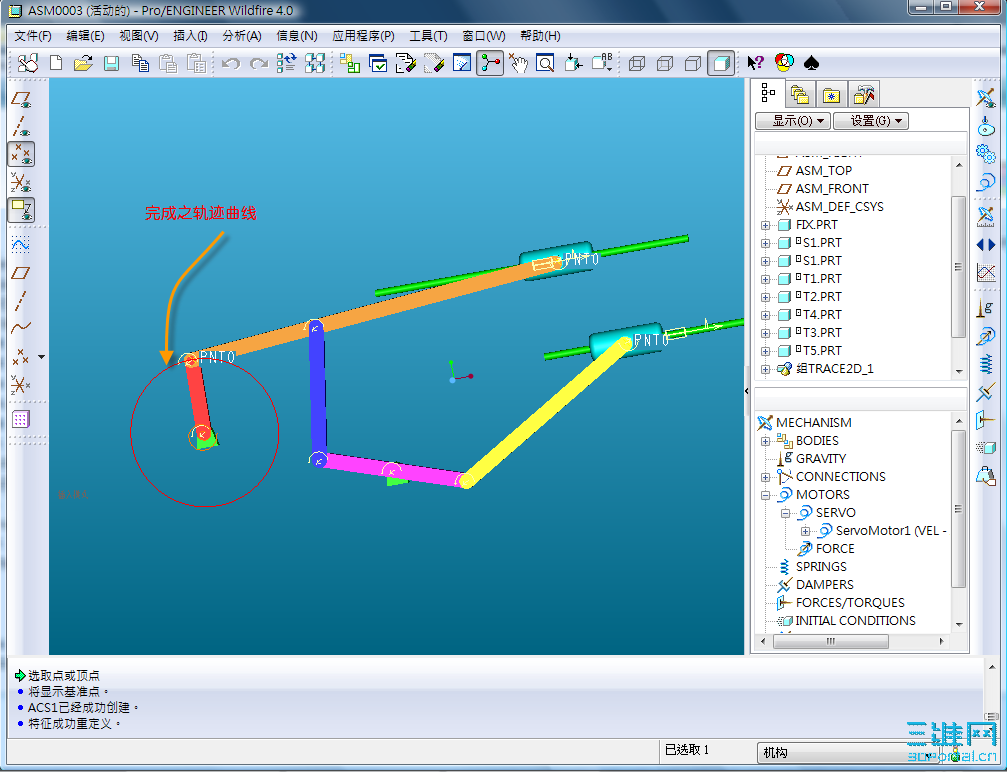Viewport: 1007px width, 772px height.
Task: Toggle datum axes display
Action: coord(21,127)
